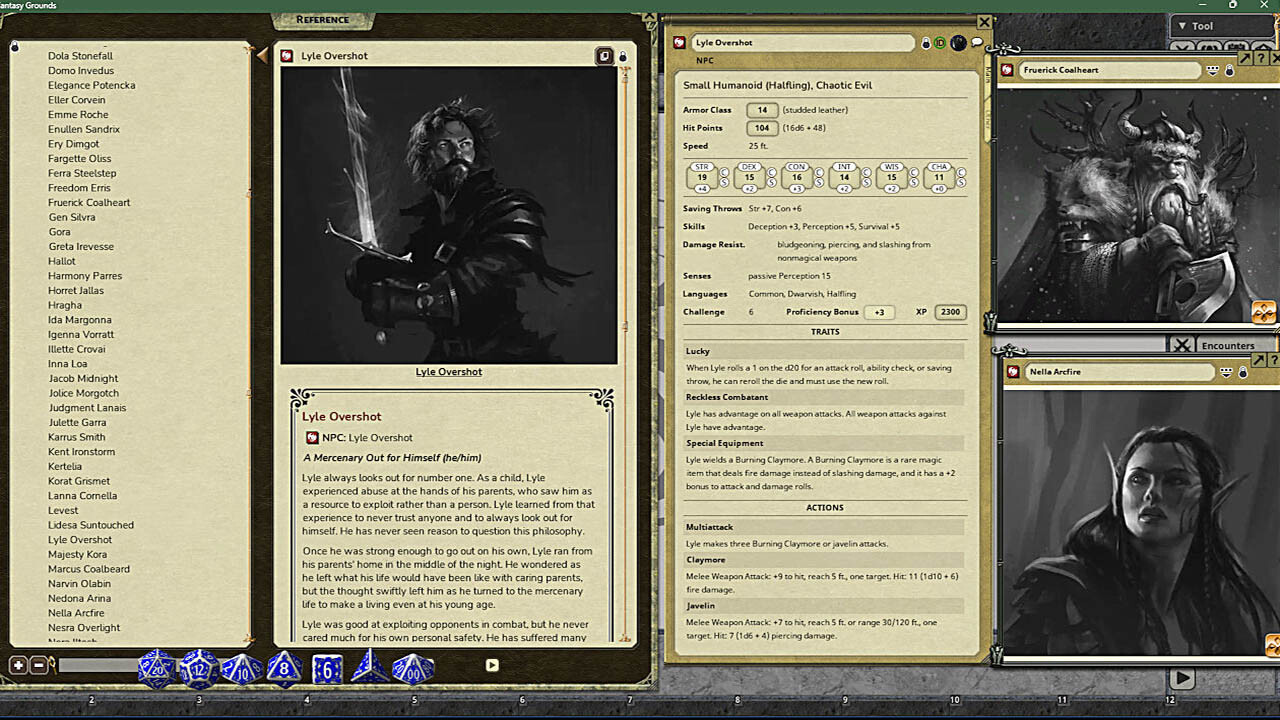
Task: Toggle the lock on the Lyle Overshot reference window
Action: click(x=622, y=58)
